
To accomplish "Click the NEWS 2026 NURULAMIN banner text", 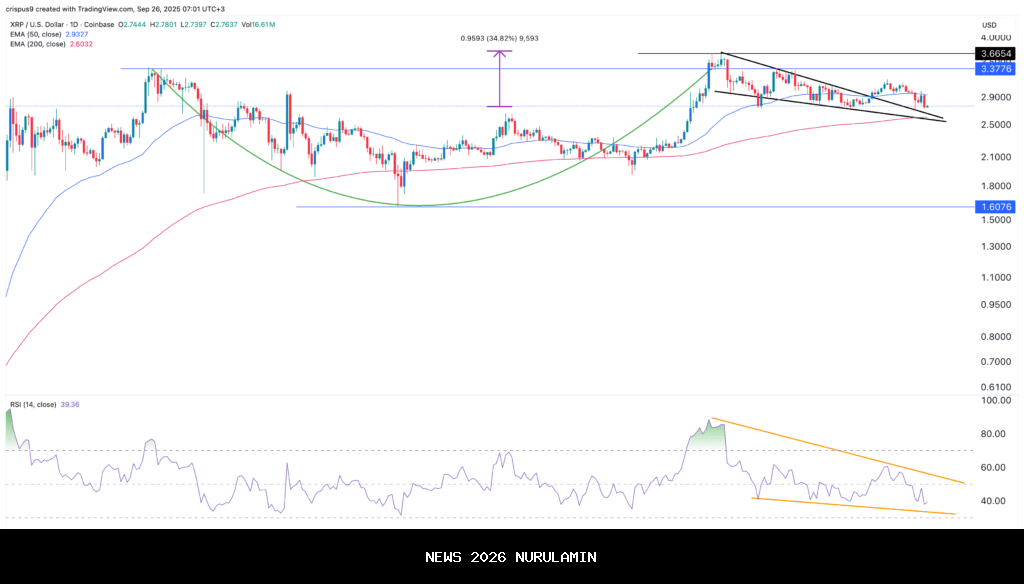I will pyautogui.click(x=511, y=557).
